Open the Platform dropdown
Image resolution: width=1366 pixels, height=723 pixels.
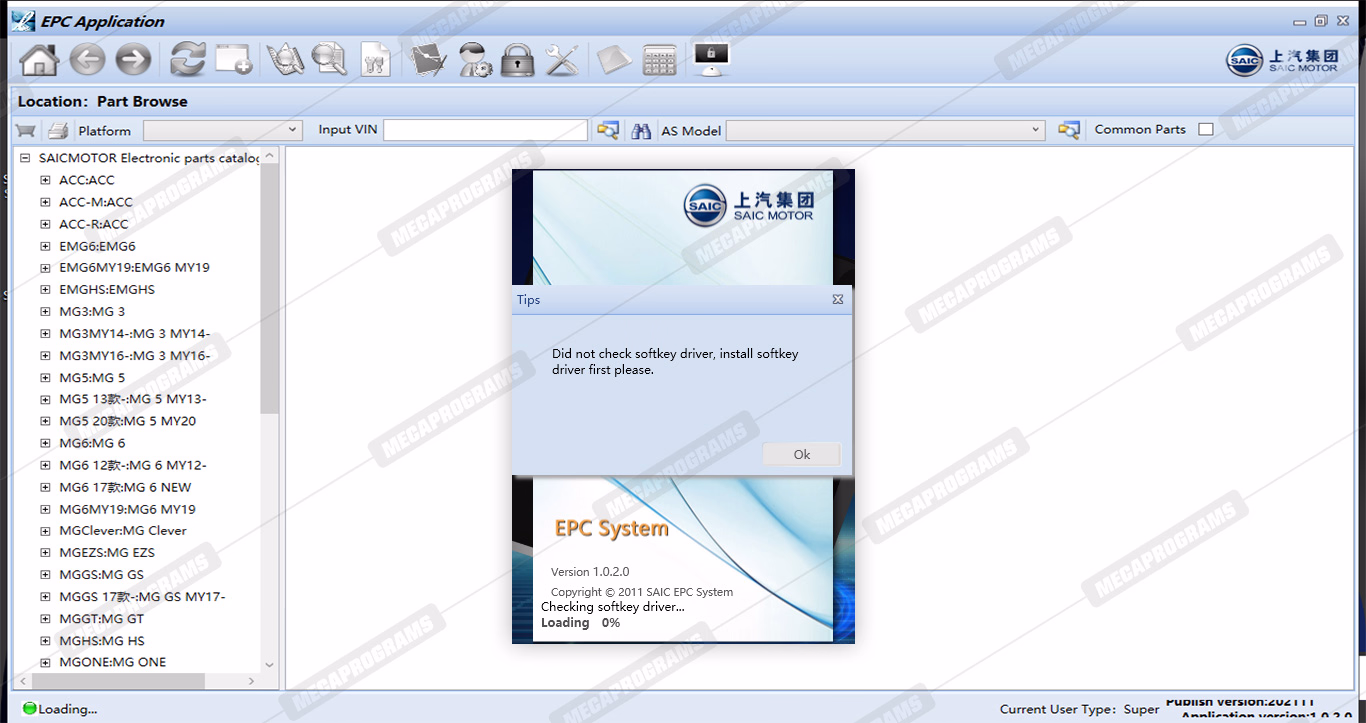(x=223, y=130)
